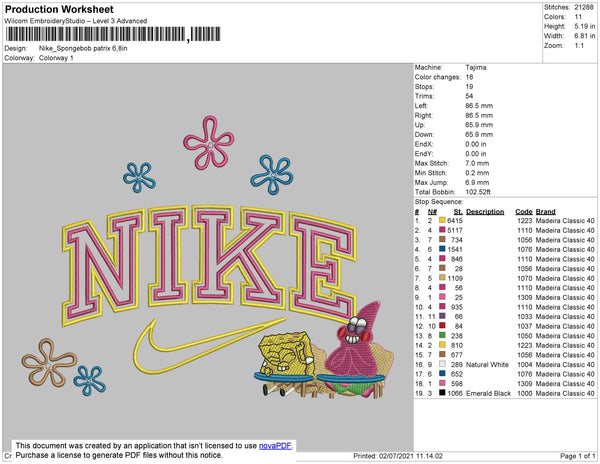Click stitch count 6415 in stop 1
This screenshot has width=600, height=464.
pos(455,221)
